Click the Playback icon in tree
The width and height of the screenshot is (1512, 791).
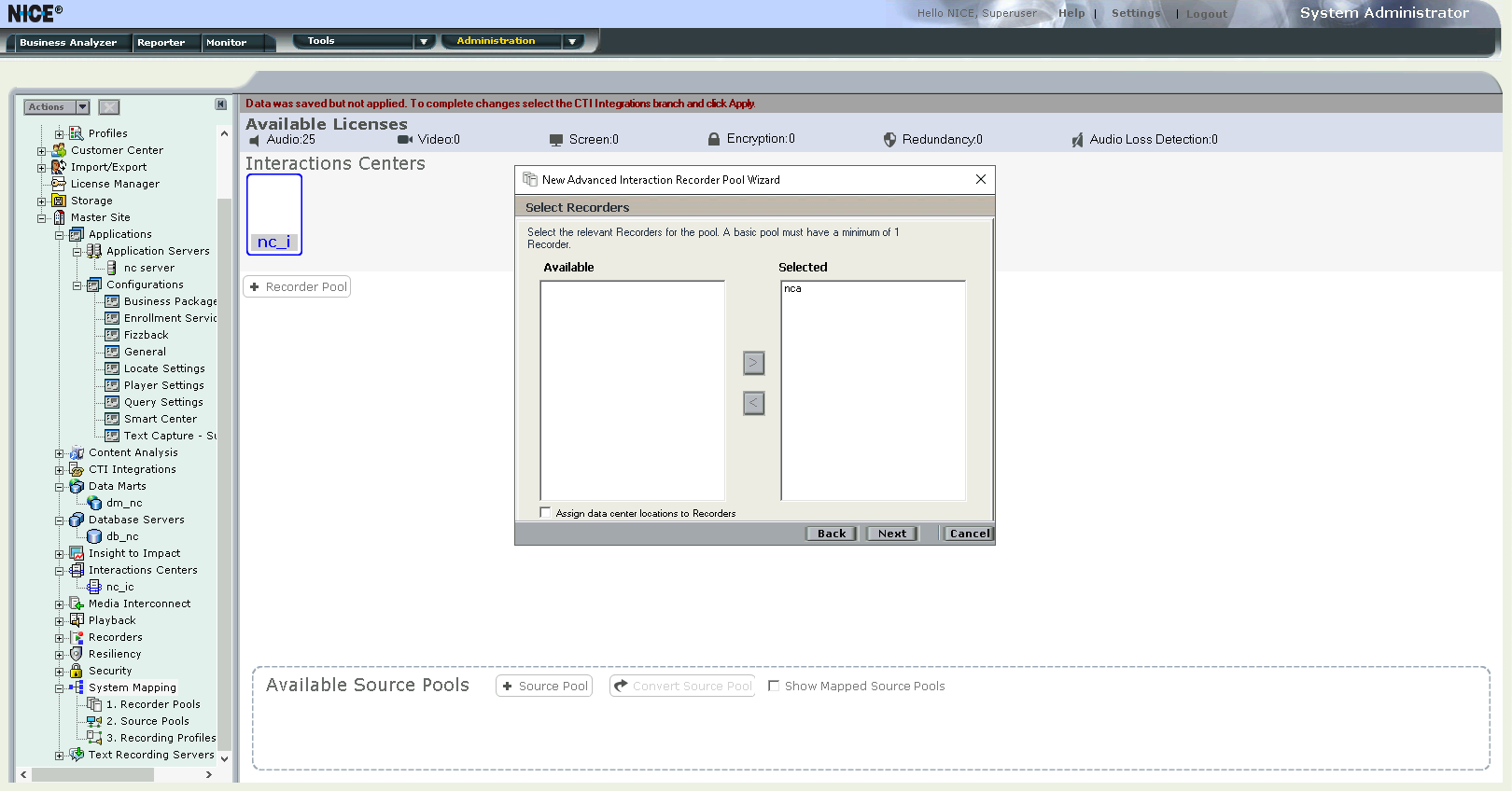click(77, 620)
